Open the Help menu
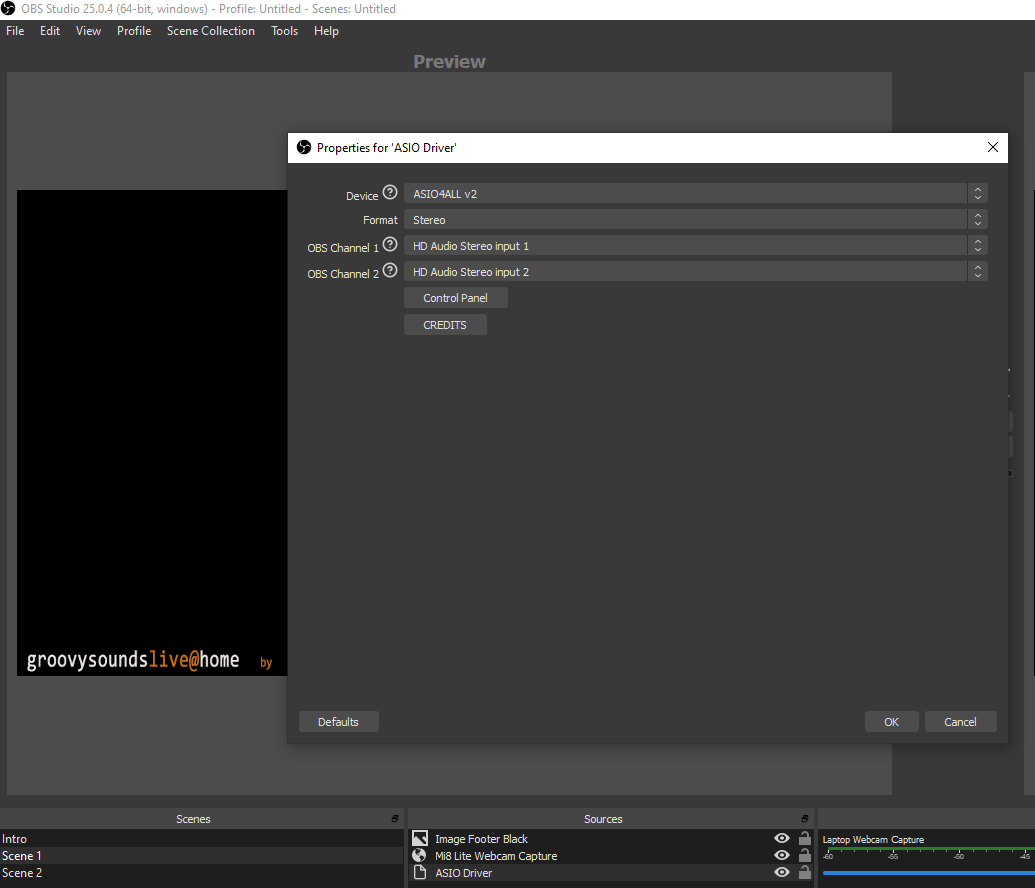 tap(326, 31)
